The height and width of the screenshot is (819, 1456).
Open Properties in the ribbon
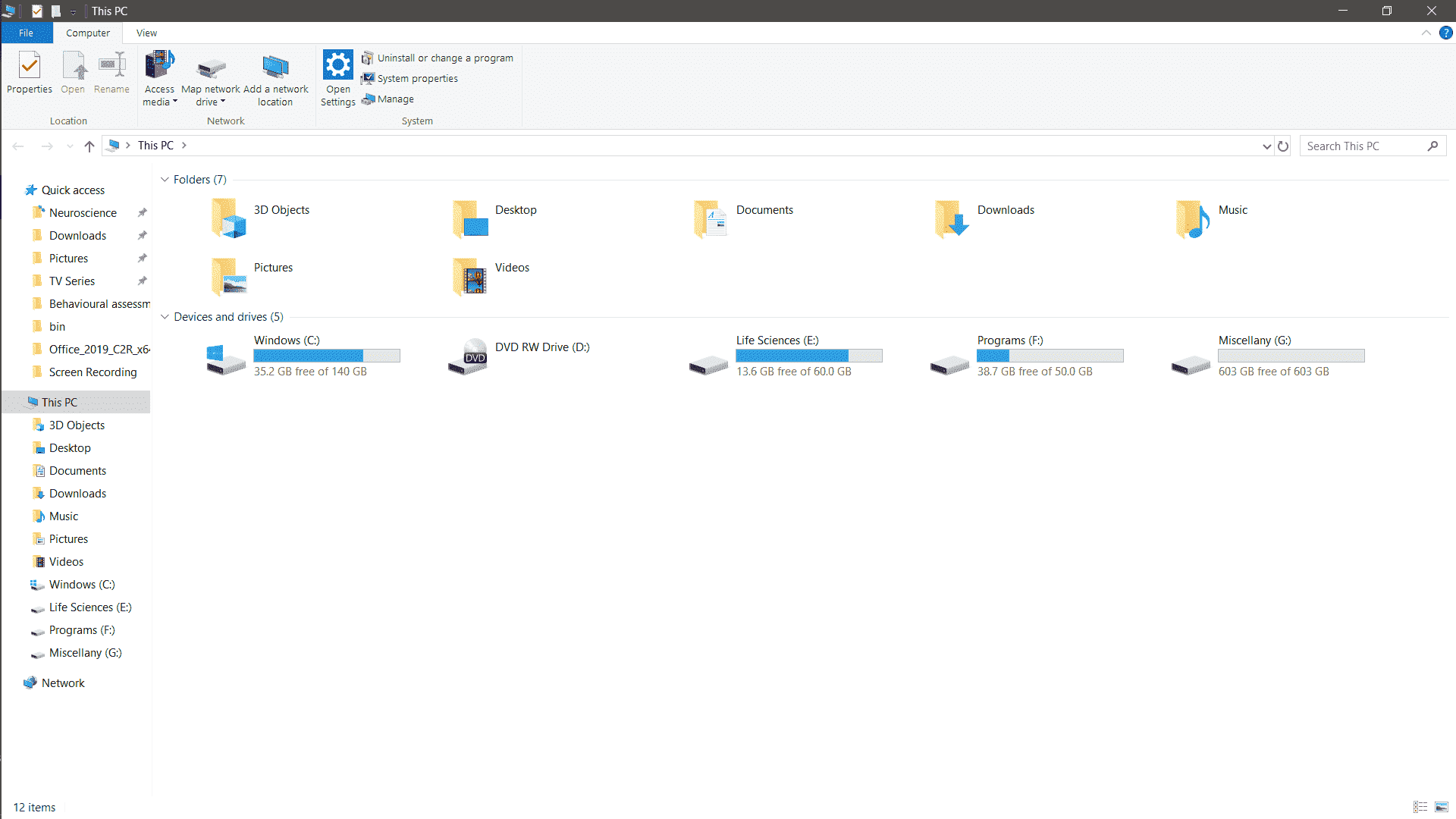pyautogui.click(x=30, y=73)
